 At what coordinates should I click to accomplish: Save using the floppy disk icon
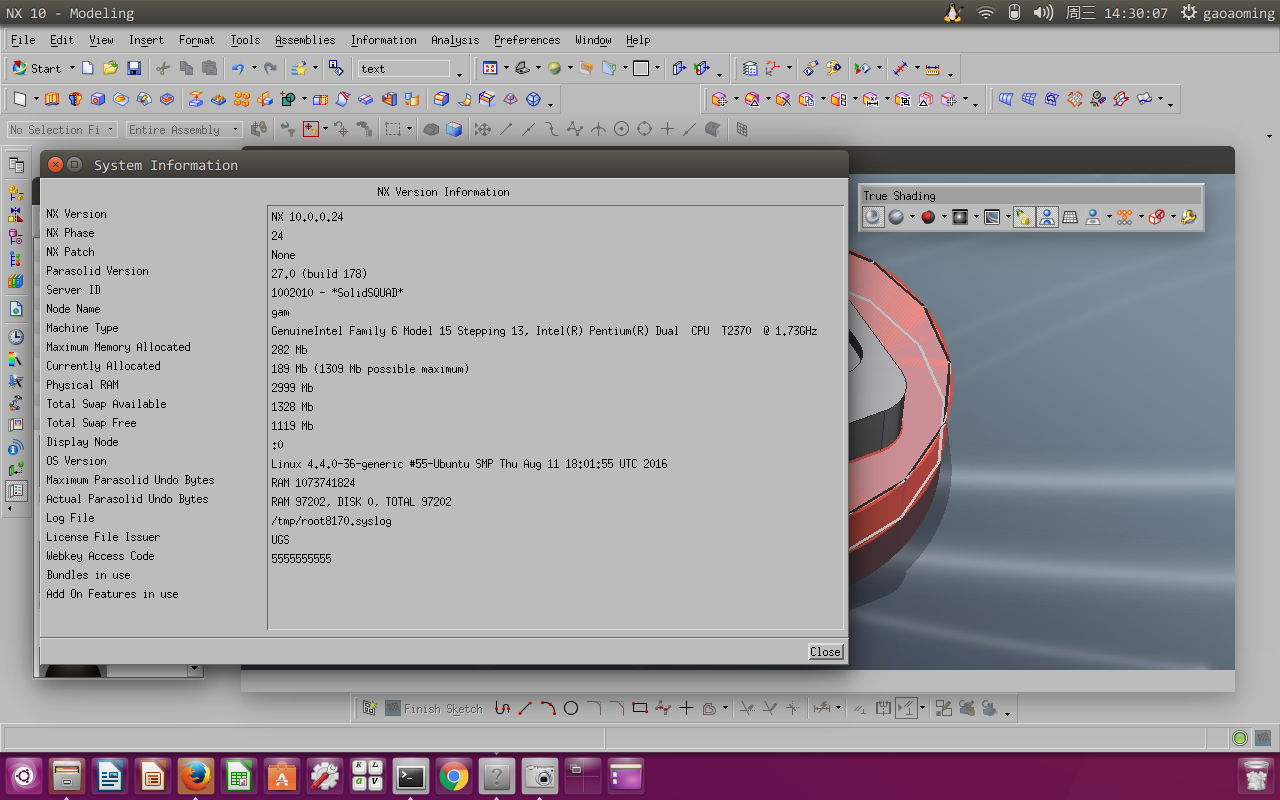(x=134, y=68)
